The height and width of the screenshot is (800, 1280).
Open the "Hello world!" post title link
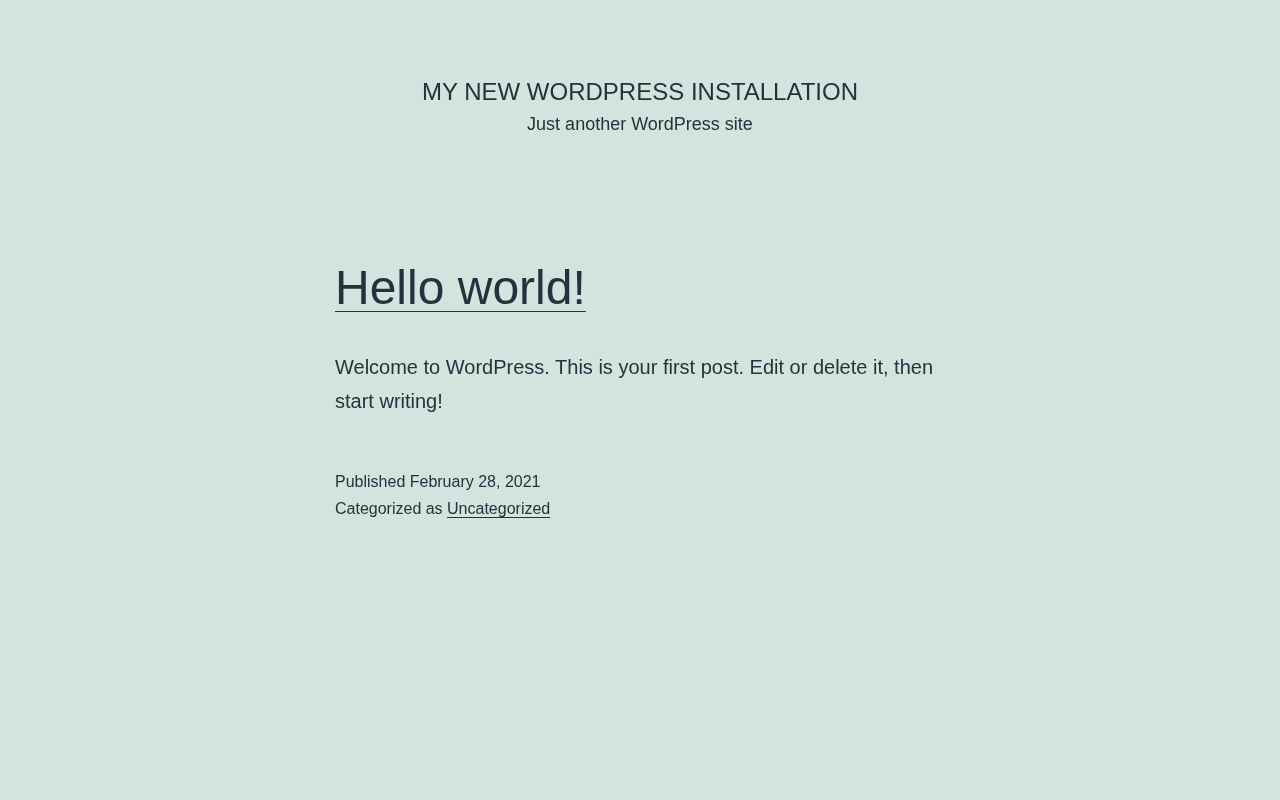[460, 288]
